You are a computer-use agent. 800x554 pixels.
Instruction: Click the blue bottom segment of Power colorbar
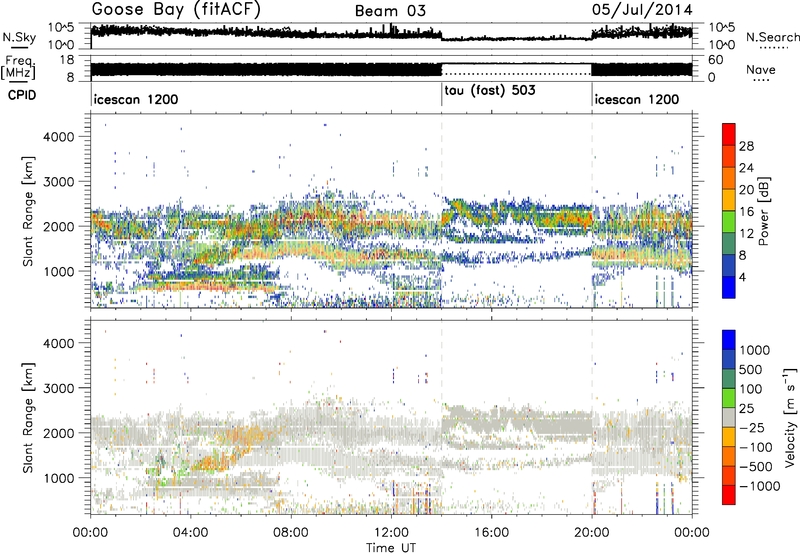pos(729,287)
